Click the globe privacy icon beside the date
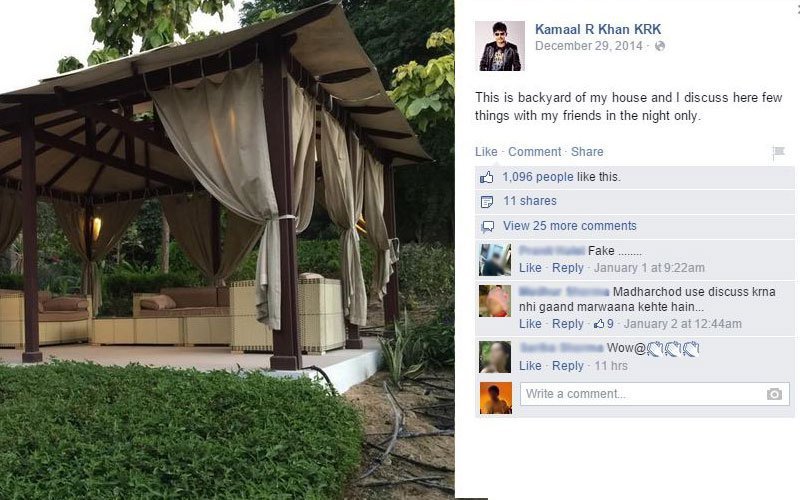The image size is (800, 500). tap(660, 46)
